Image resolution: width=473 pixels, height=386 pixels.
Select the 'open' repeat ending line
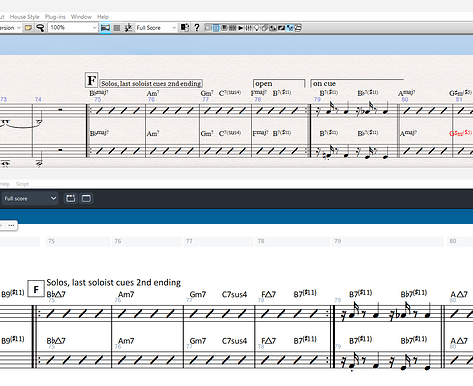click(279, 83)
